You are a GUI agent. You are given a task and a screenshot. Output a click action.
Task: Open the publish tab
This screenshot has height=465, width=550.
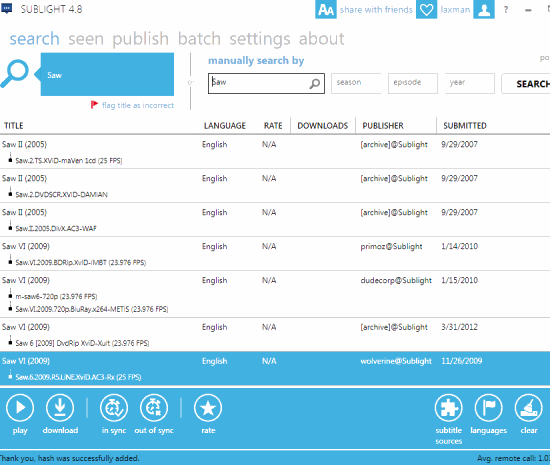pyautogui.click(x=140, y=39)
